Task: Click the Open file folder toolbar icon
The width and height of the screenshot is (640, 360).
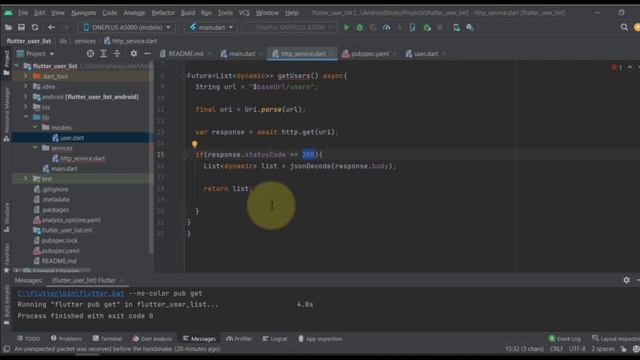Action: click(x=8, y=27)
